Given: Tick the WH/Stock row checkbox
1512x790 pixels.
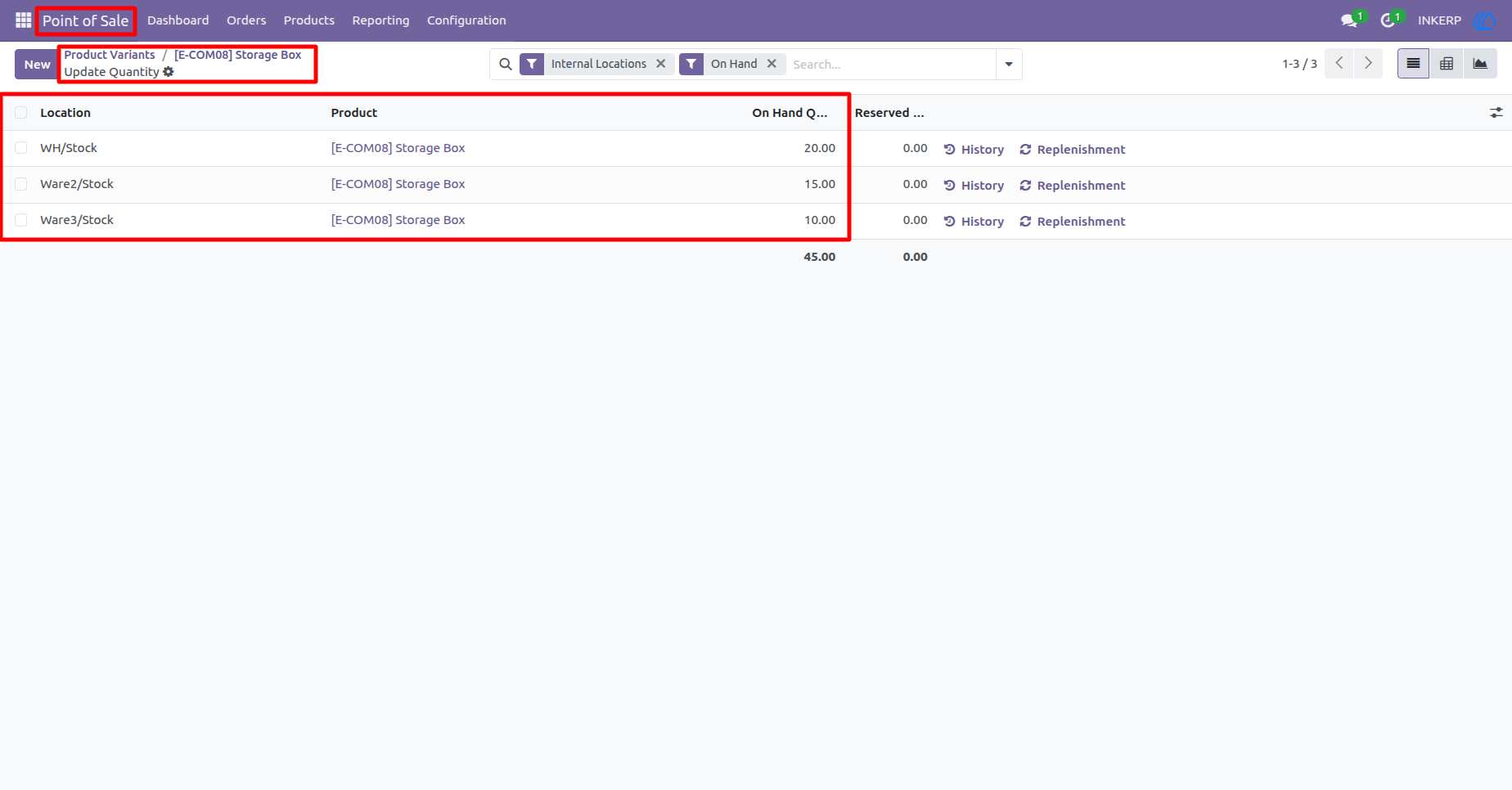Looking at the screenshot, I should [x=21, y=148].
